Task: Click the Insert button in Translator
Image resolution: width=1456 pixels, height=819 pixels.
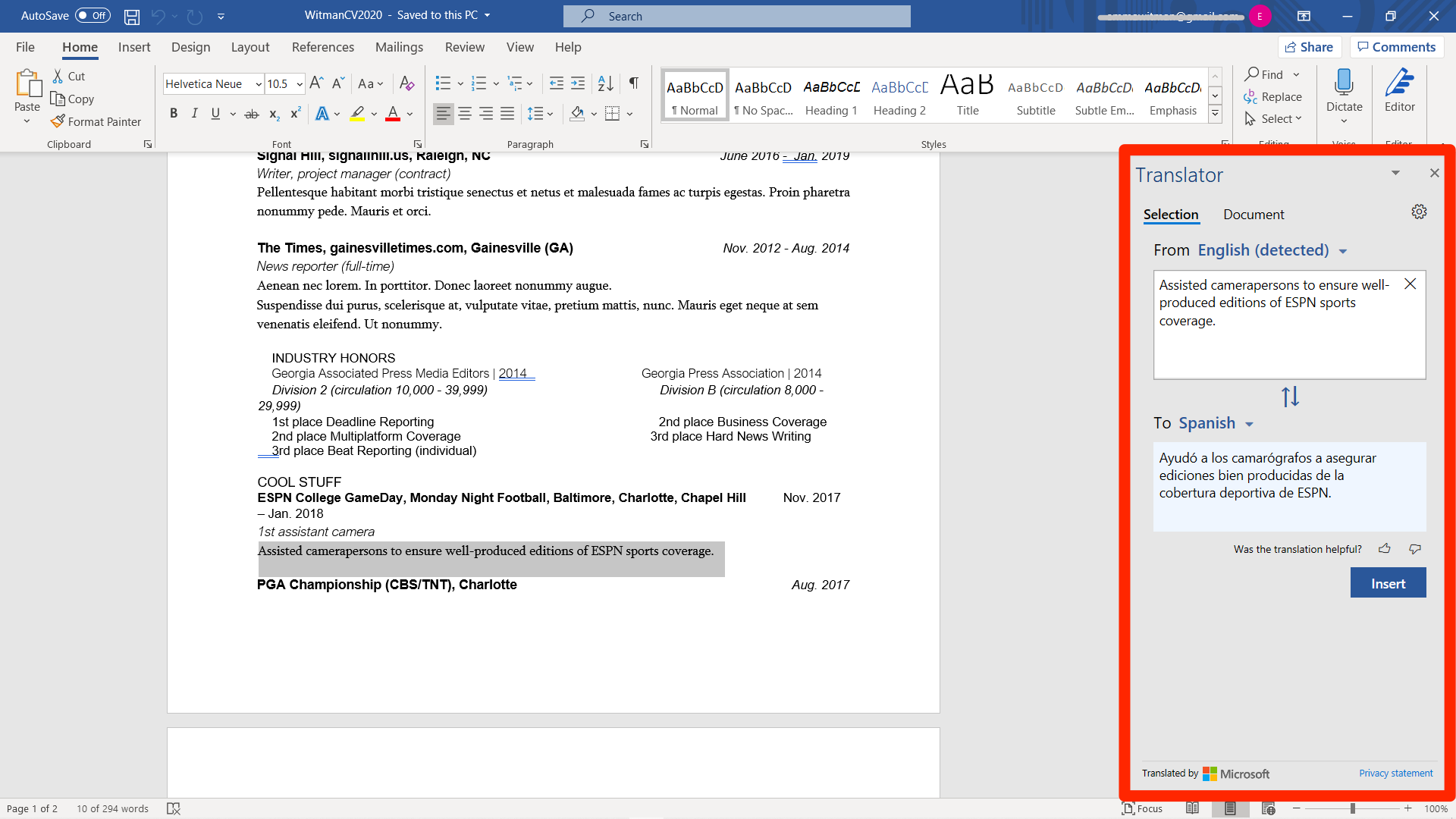Action: point(1388,582)
